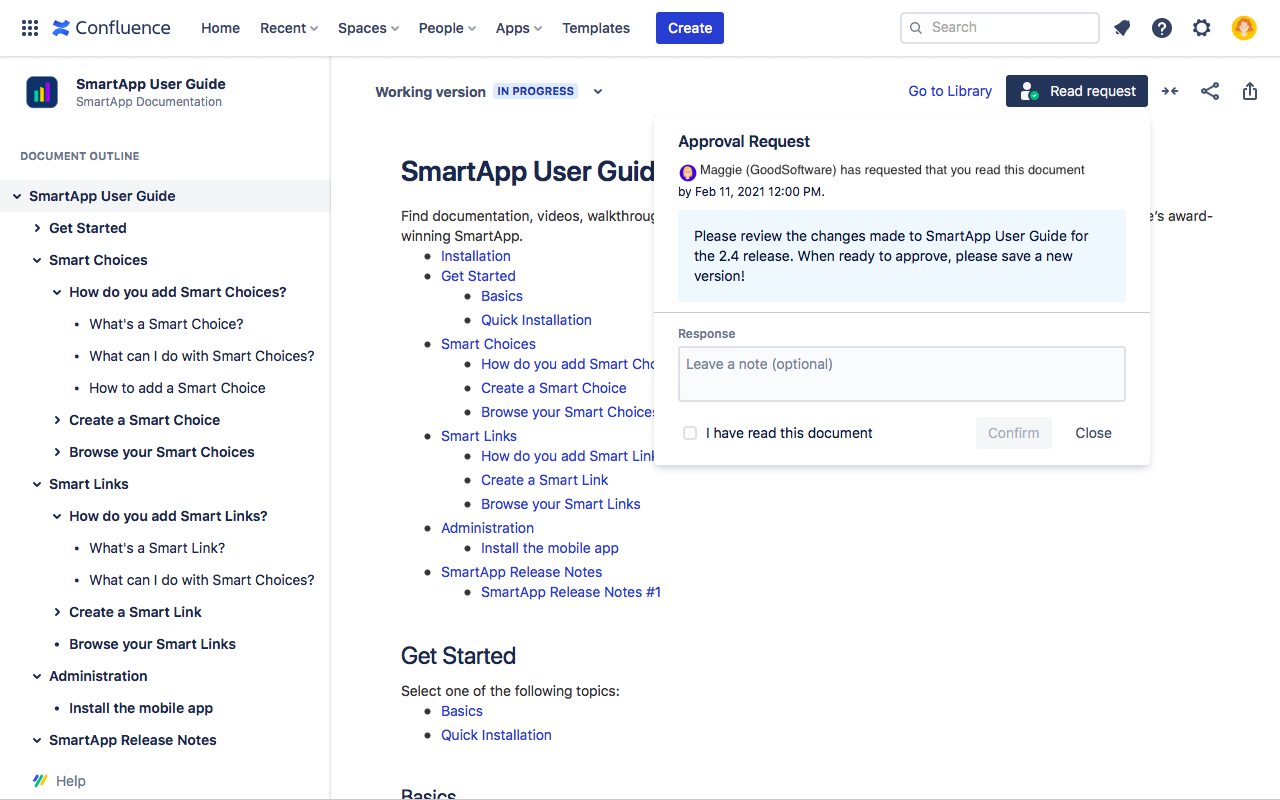Click the Response note text field

tap(901, 373)
